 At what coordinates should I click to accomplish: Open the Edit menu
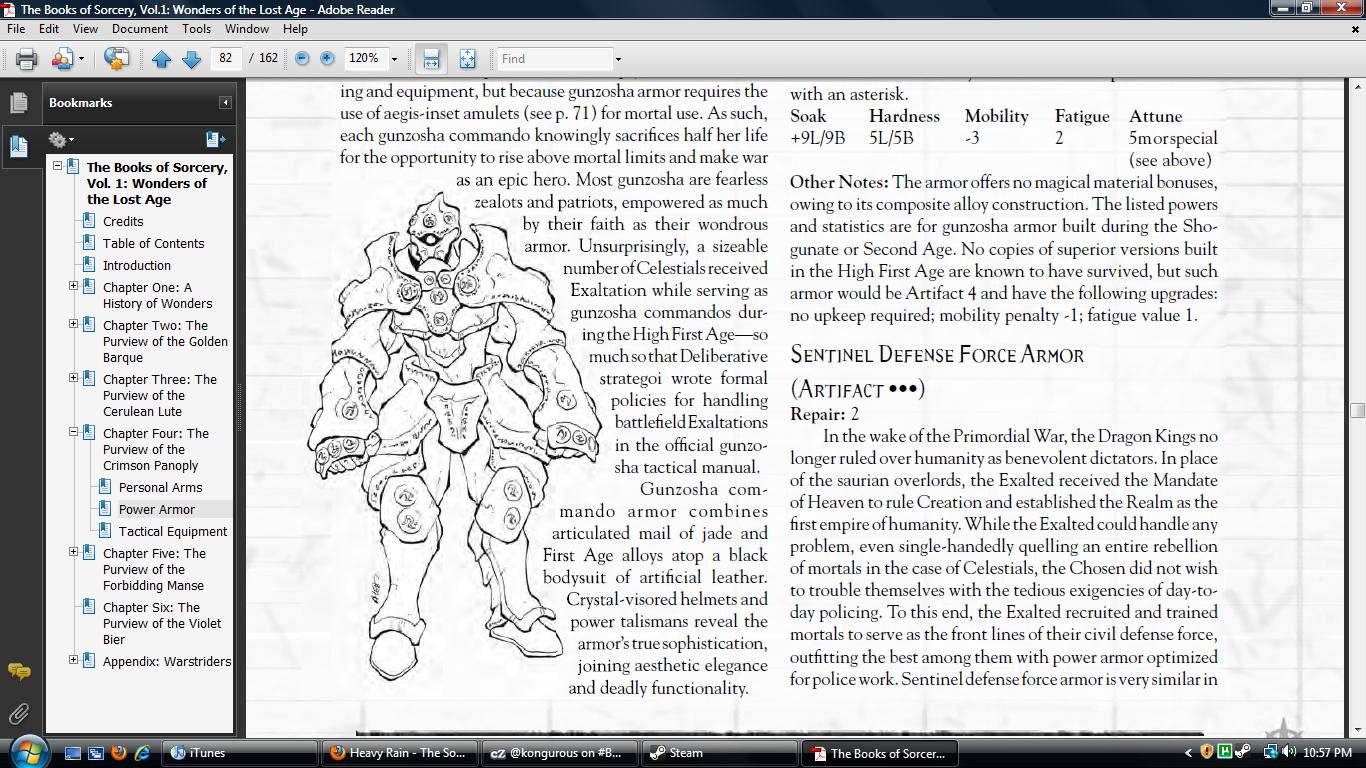pos(49,29)
